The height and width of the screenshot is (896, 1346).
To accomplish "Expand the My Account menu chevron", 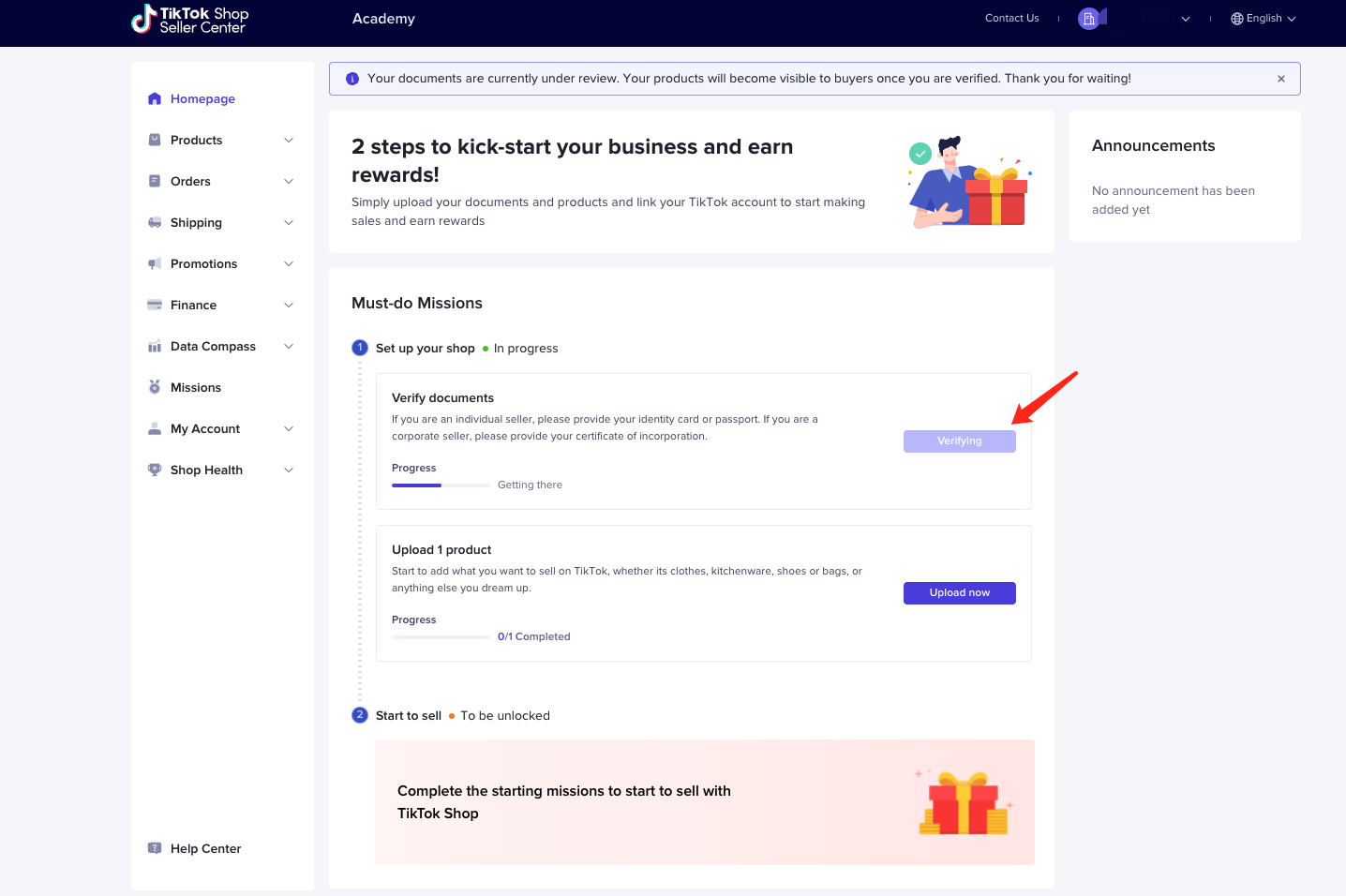I will tap(289, 428).
